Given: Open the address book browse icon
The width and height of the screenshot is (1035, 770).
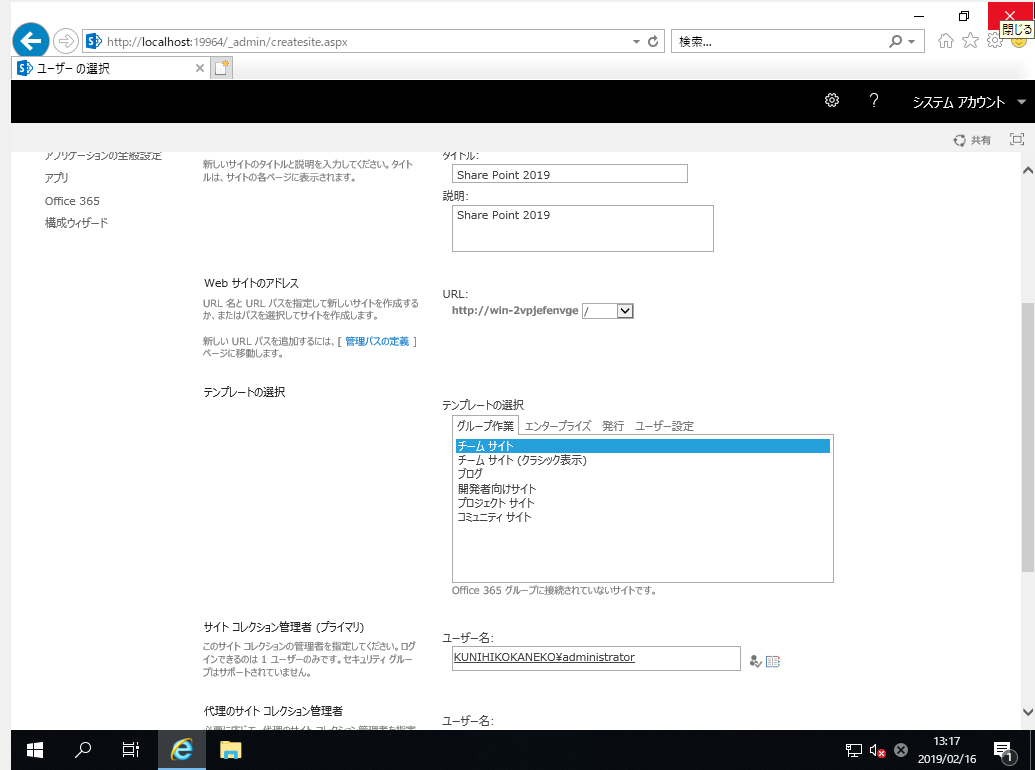Looking at the screenshot, I should pos(773,660).
